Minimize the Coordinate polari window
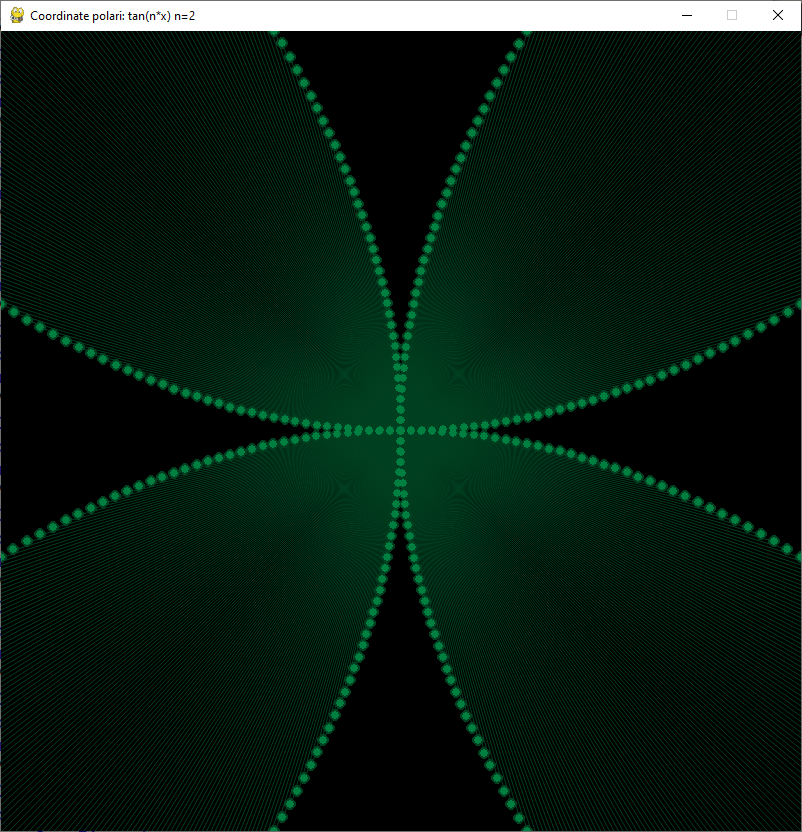The width and height of the screenshot is (802, 832). 687,15
